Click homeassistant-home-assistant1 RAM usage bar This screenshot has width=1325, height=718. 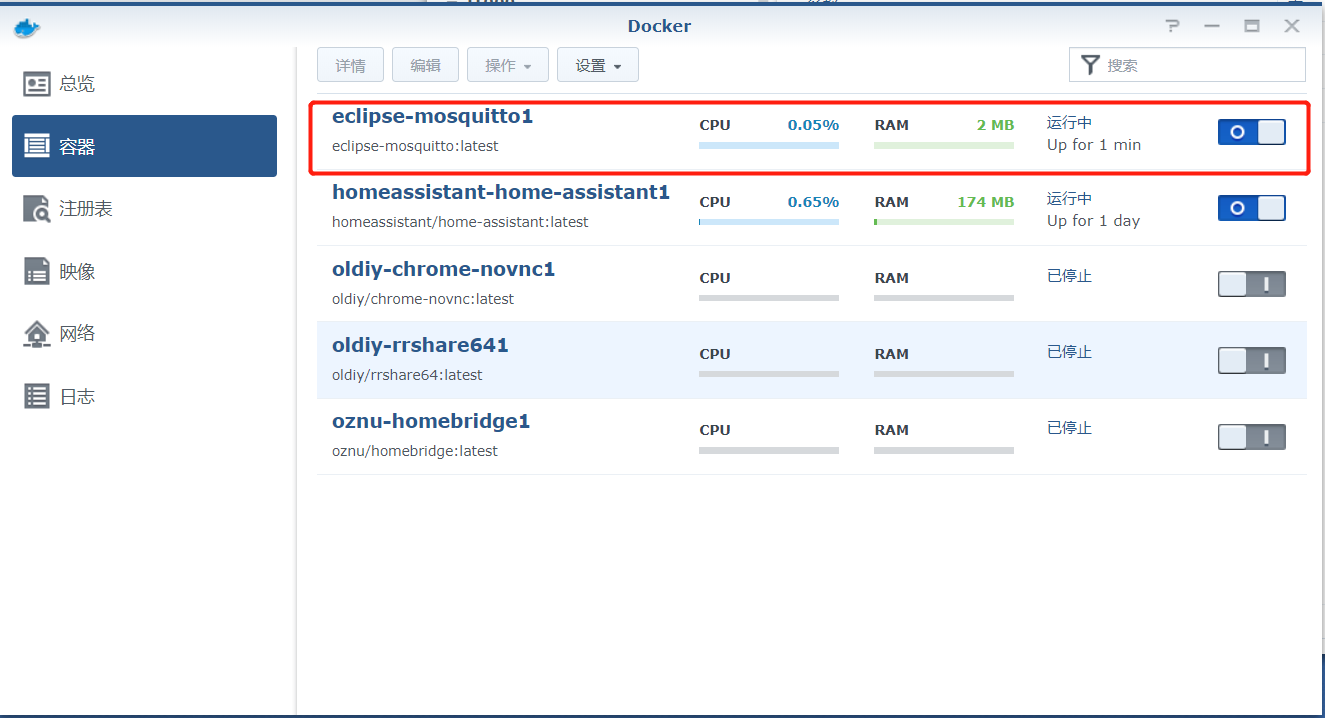944,222
